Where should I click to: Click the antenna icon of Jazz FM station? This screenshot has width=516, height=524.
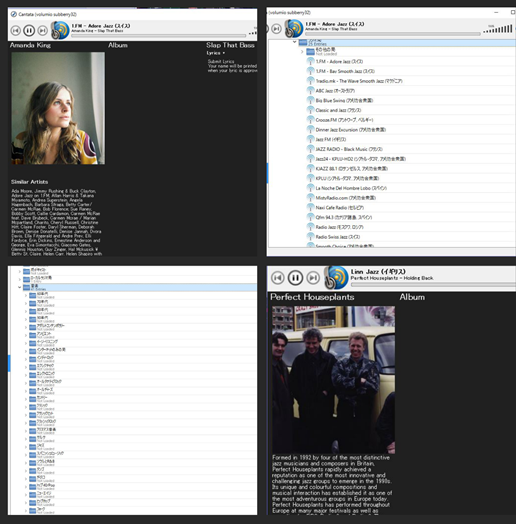pyautogui.click(x=310, y=139)
